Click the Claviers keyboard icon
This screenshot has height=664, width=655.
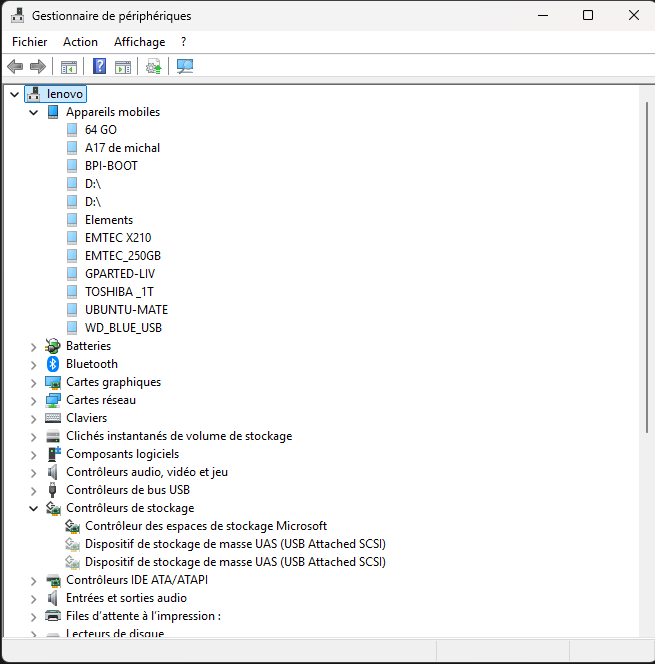point(53,418)
